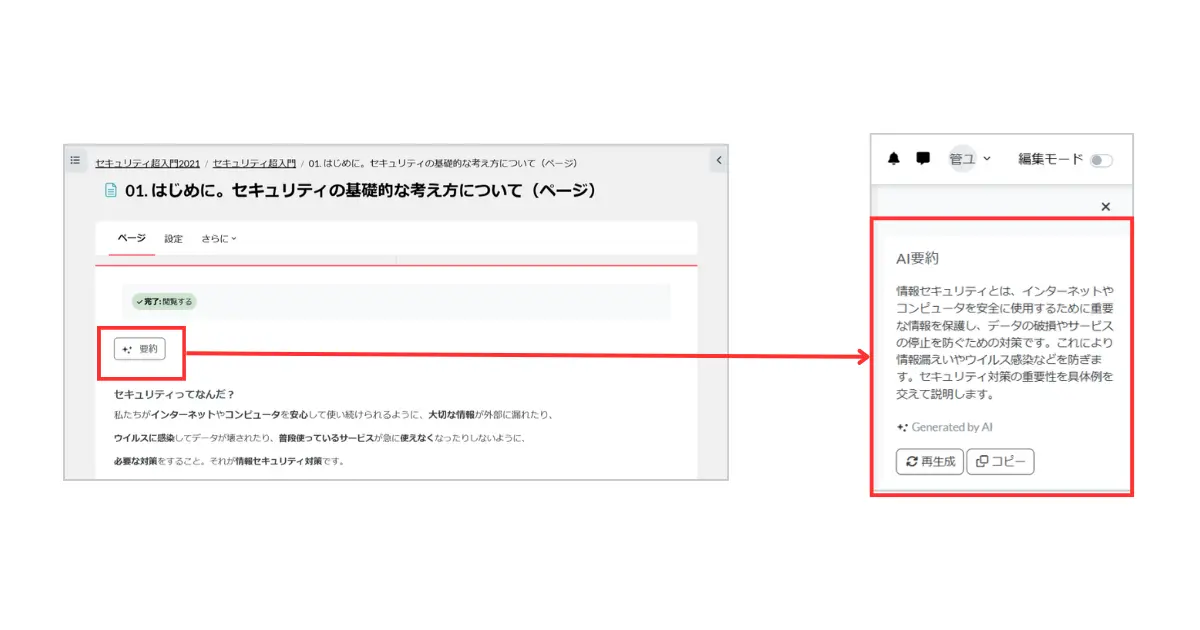This screenshot has height=630, width=1200.
Task: Click the hamburger menu icon
Action: 75,158
